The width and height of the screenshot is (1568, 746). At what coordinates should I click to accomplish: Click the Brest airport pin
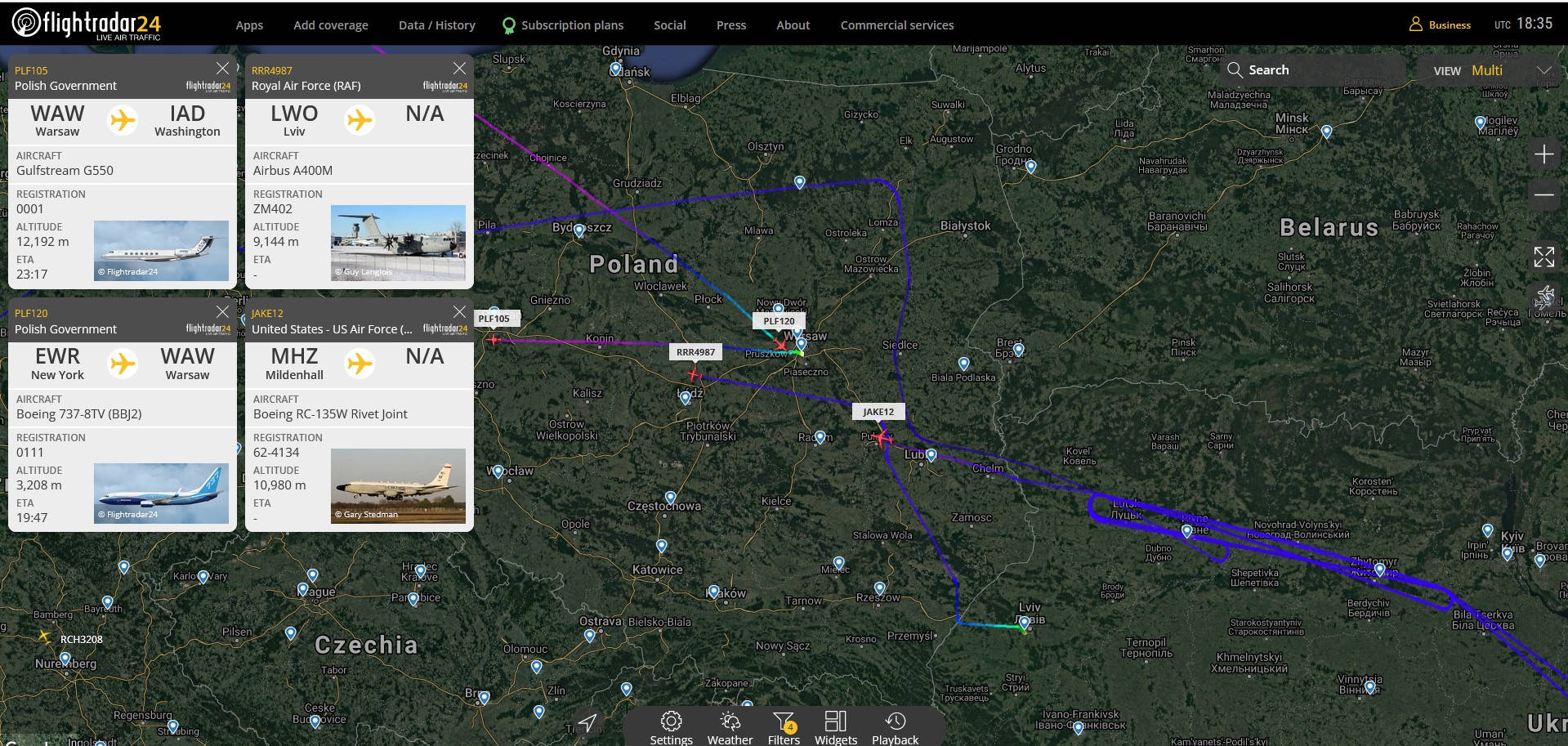tap(1018, 350)
